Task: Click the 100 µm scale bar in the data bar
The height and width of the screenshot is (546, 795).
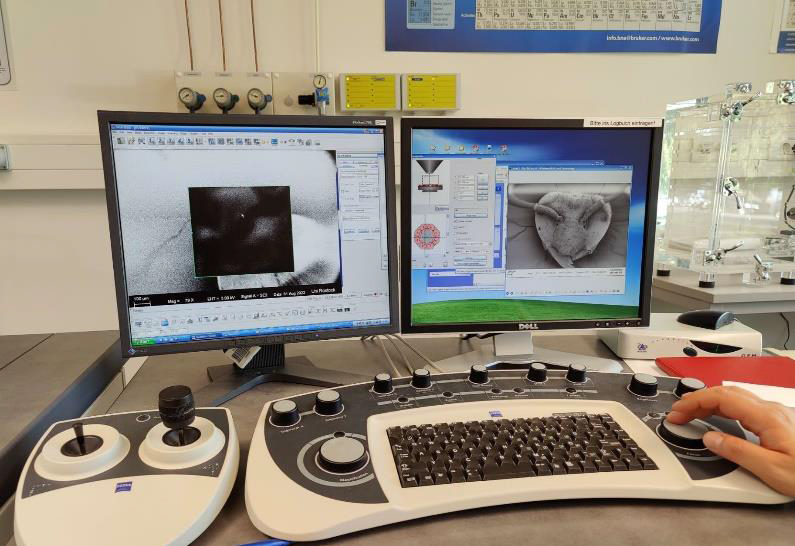Action: (x=141, y=301)
